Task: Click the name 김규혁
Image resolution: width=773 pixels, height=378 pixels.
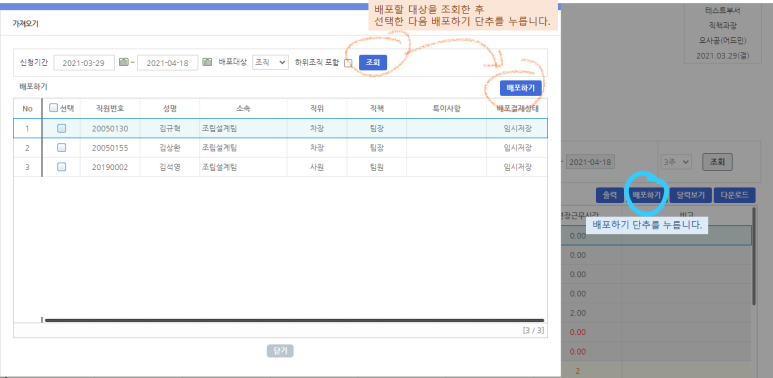Action: 170,129
